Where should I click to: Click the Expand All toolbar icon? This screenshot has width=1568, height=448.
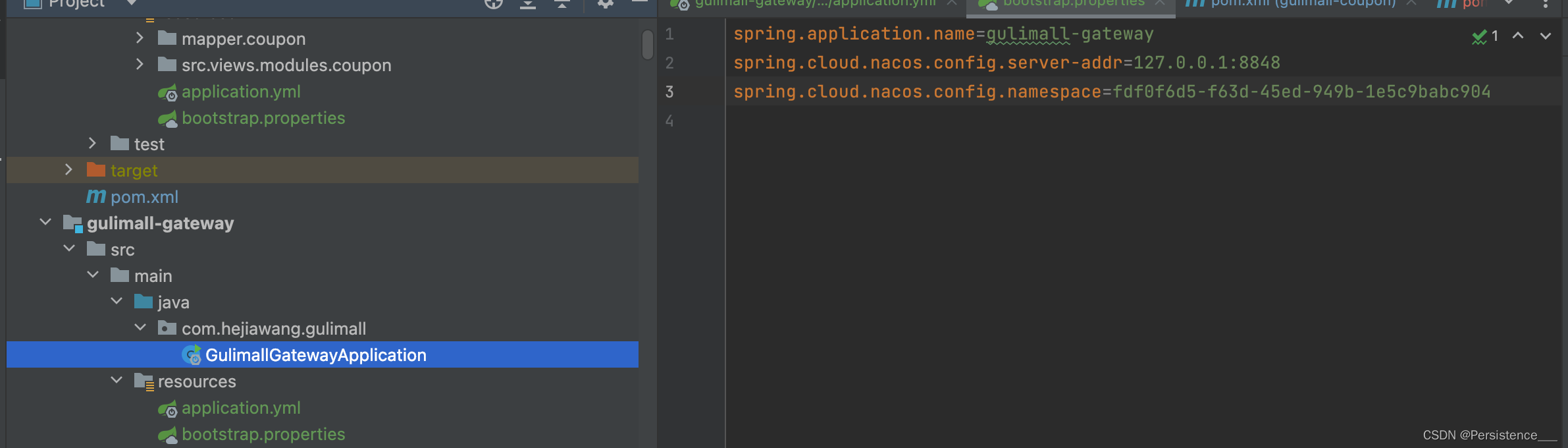coord(528,3)
